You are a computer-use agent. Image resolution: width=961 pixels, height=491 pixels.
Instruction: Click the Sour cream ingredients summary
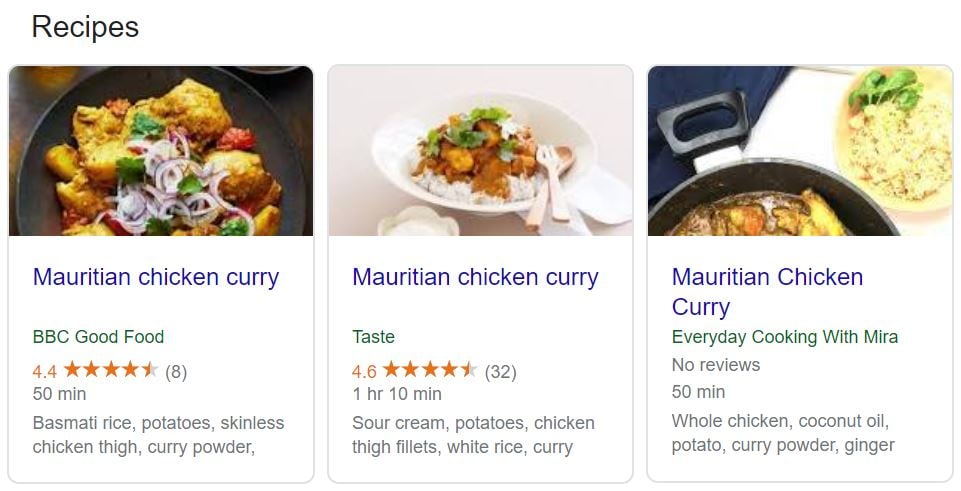coord(473,435)
